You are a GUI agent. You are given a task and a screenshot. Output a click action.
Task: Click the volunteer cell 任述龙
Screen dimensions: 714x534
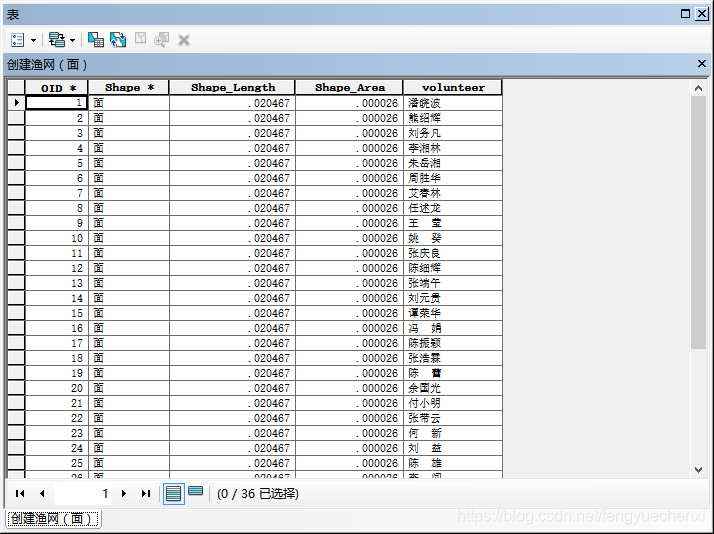point(453,208)
